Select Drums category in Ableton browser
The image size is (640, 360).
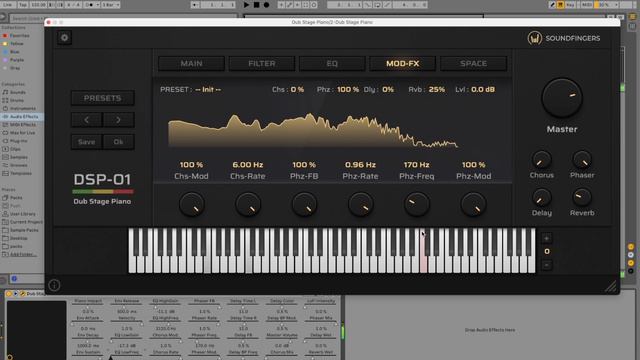click(x=17, y=100)
